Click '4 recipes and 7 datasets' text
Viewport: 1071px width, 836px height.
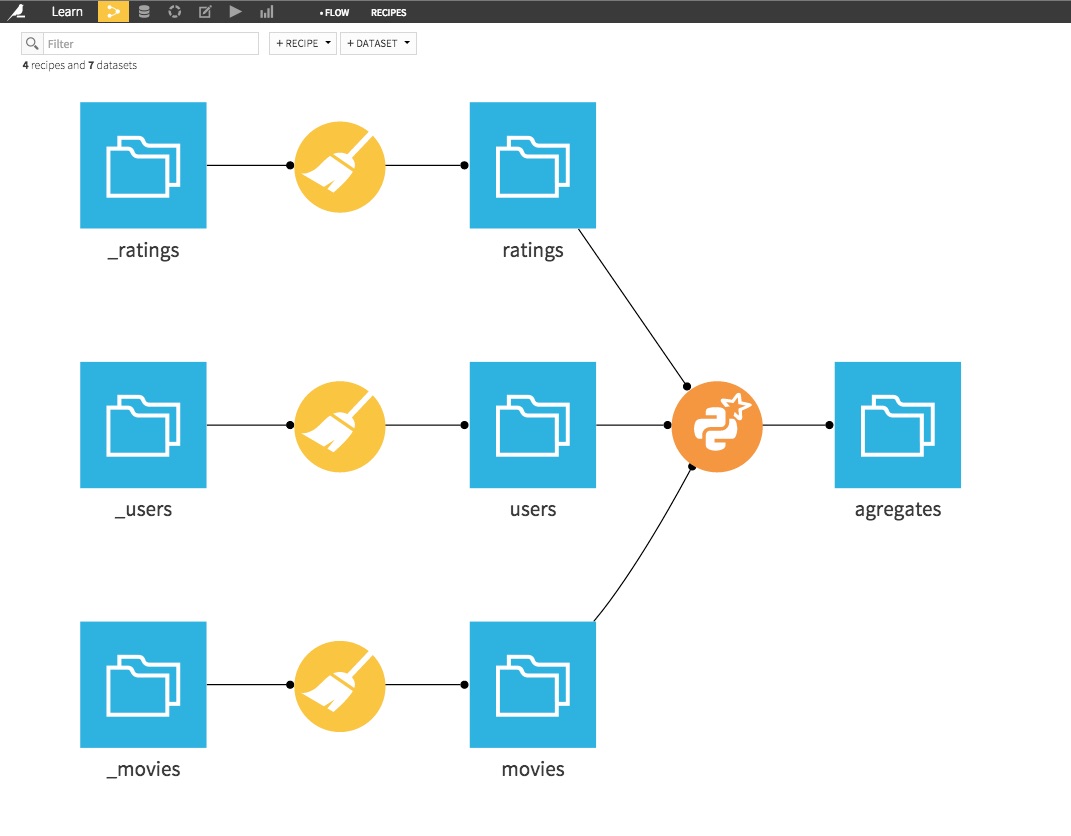click(80, 65)
